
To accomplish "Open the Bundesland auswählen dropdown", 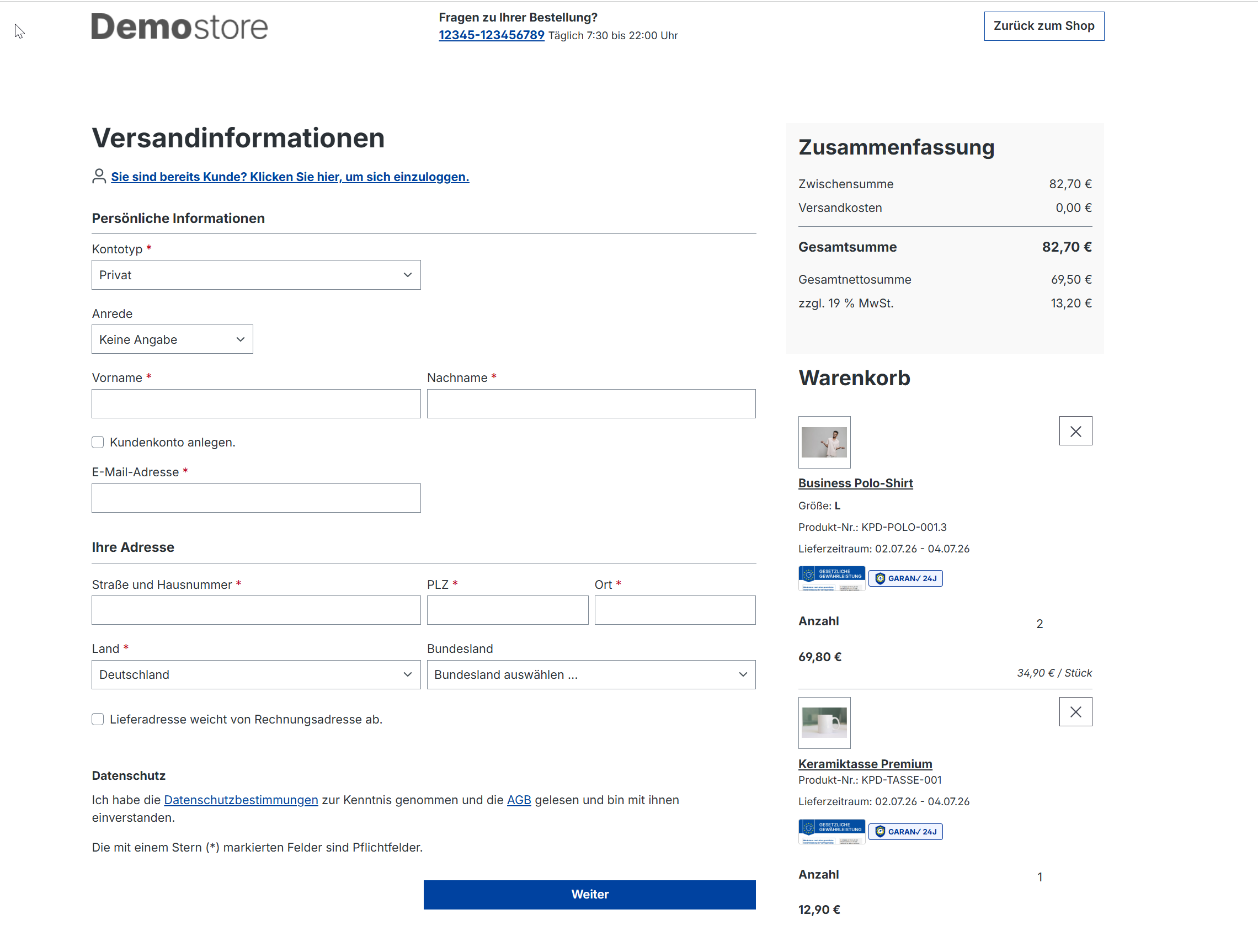I will (x=591, y=674).
